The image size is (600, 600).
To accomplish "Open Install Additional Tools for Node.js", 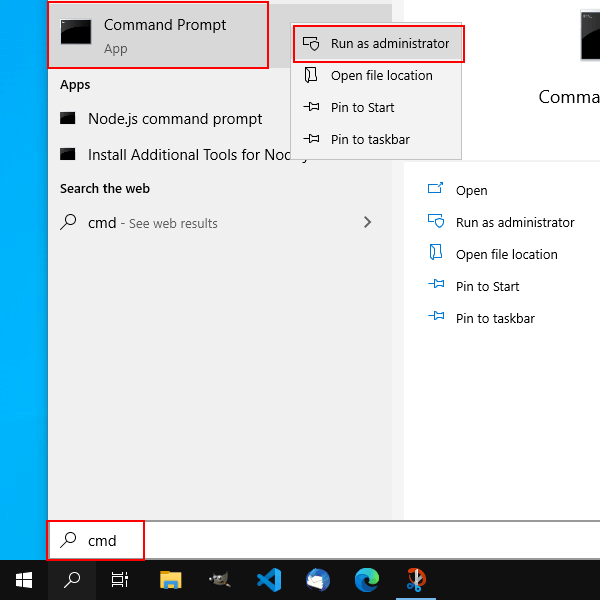I will point(170,155).
